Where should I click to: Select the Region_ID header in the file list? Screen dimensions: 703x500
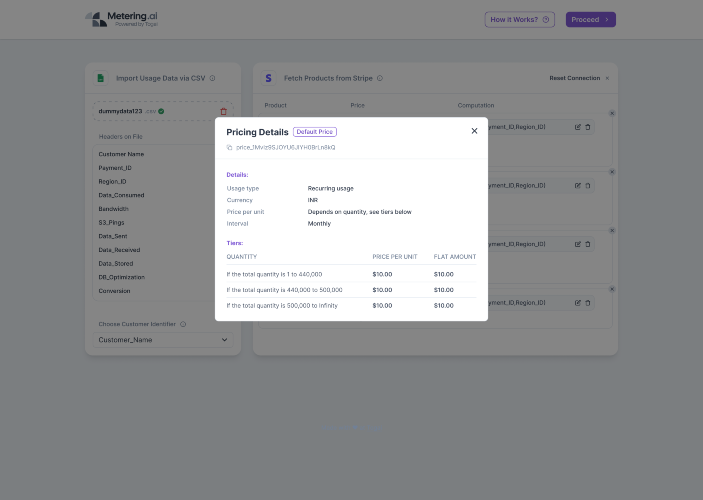pos(112,182)
